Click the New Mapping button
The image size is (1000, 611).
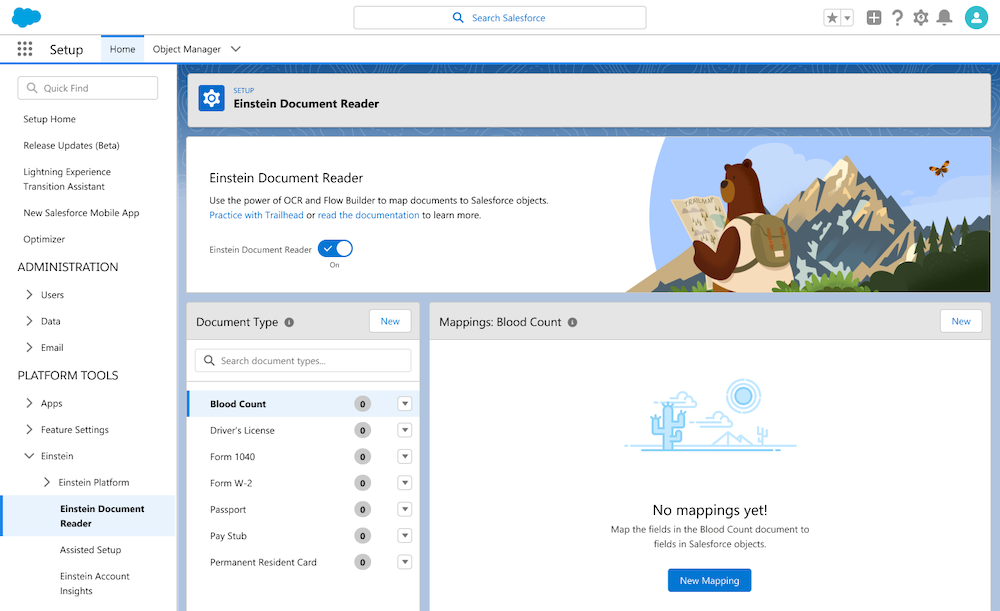709,581
